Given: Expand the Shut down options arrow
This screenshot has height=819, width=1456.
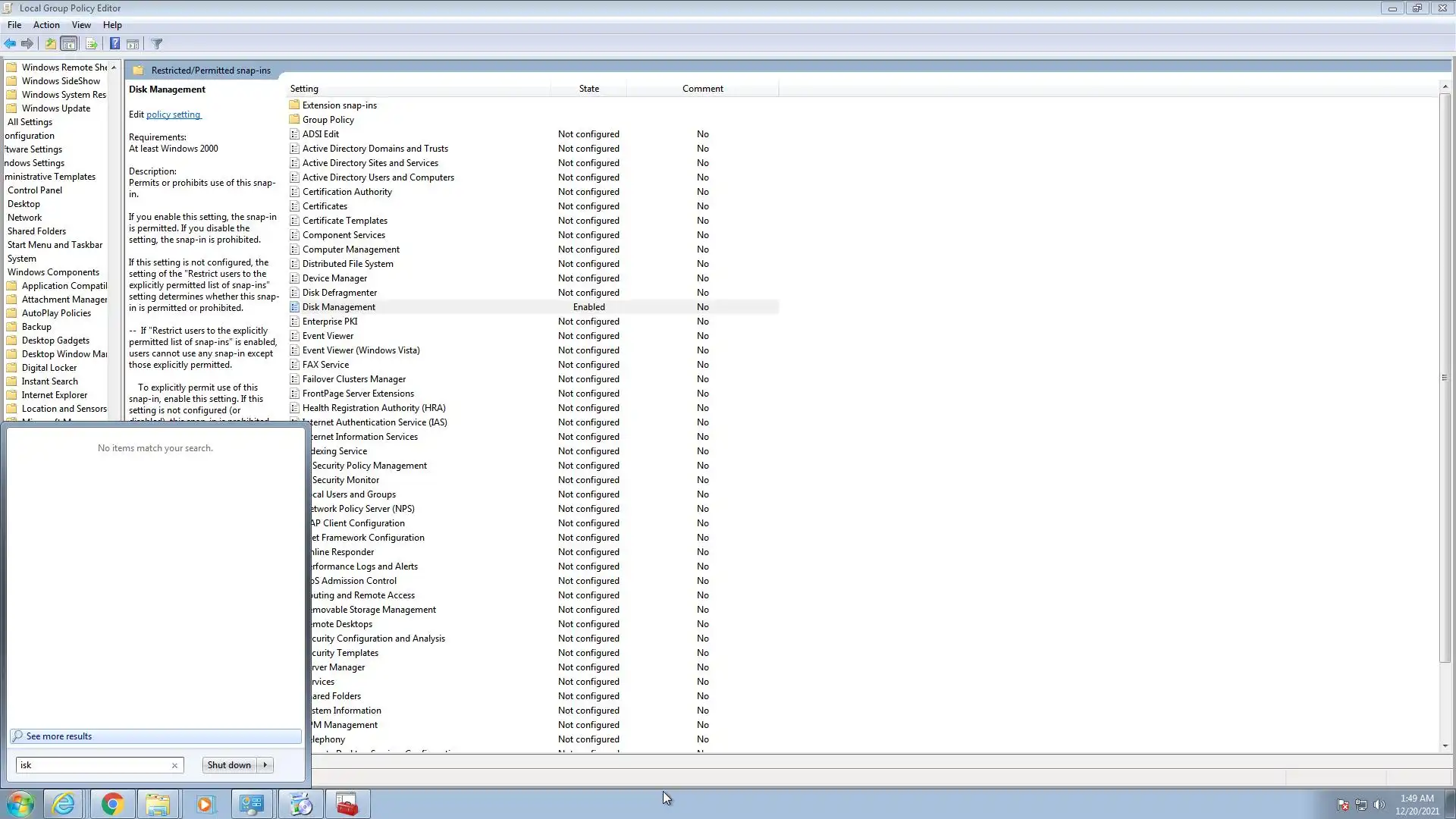Looking at the screenshot, I should [265, 765].
